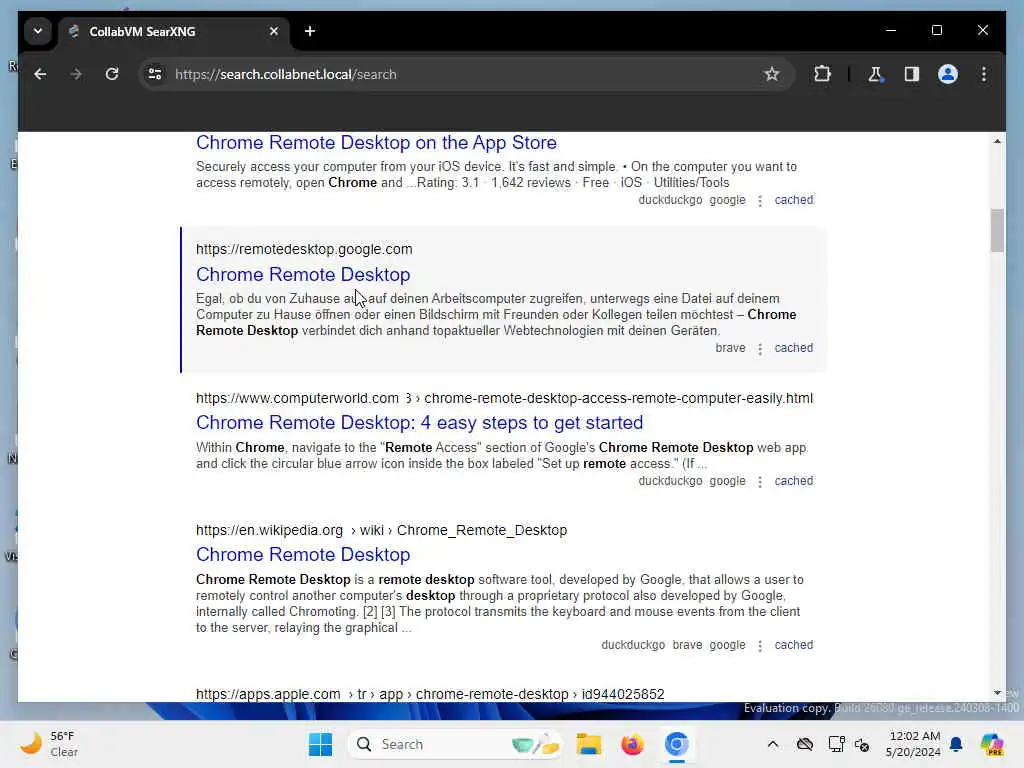Open Chrome Remote Desktop on the App Store
Viewport: 1024px width, 768px height.
click(376, 142)
